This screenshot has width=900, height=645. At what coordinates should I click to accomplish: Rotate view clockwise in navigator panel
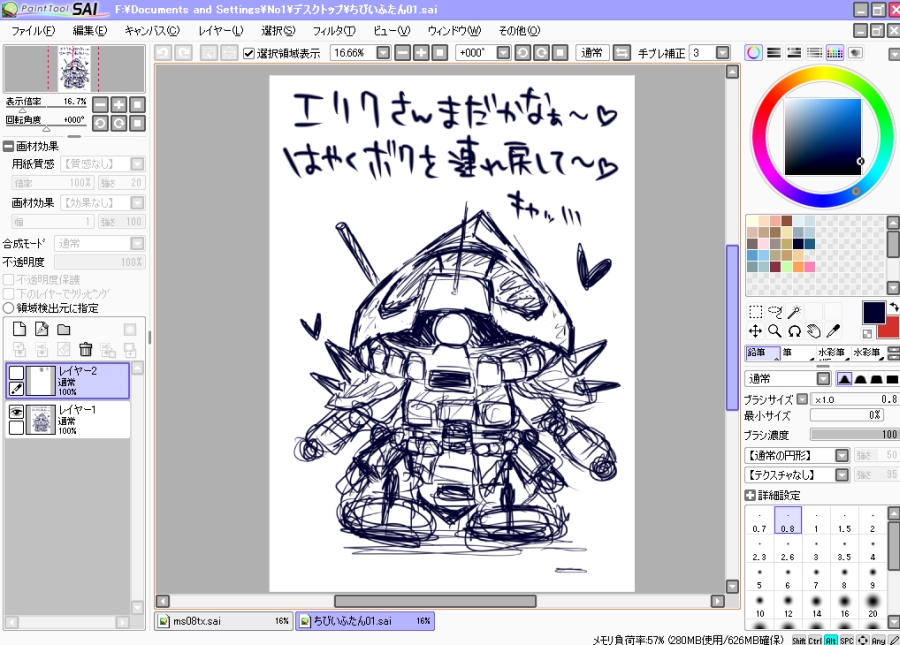pos(119,123)
